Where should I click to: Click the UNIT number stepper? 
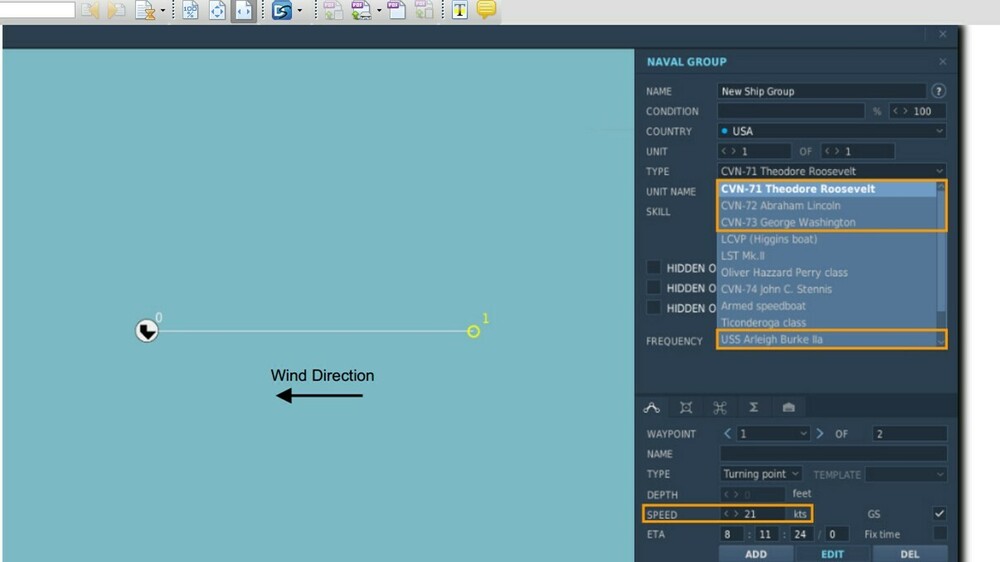[754, 151]
